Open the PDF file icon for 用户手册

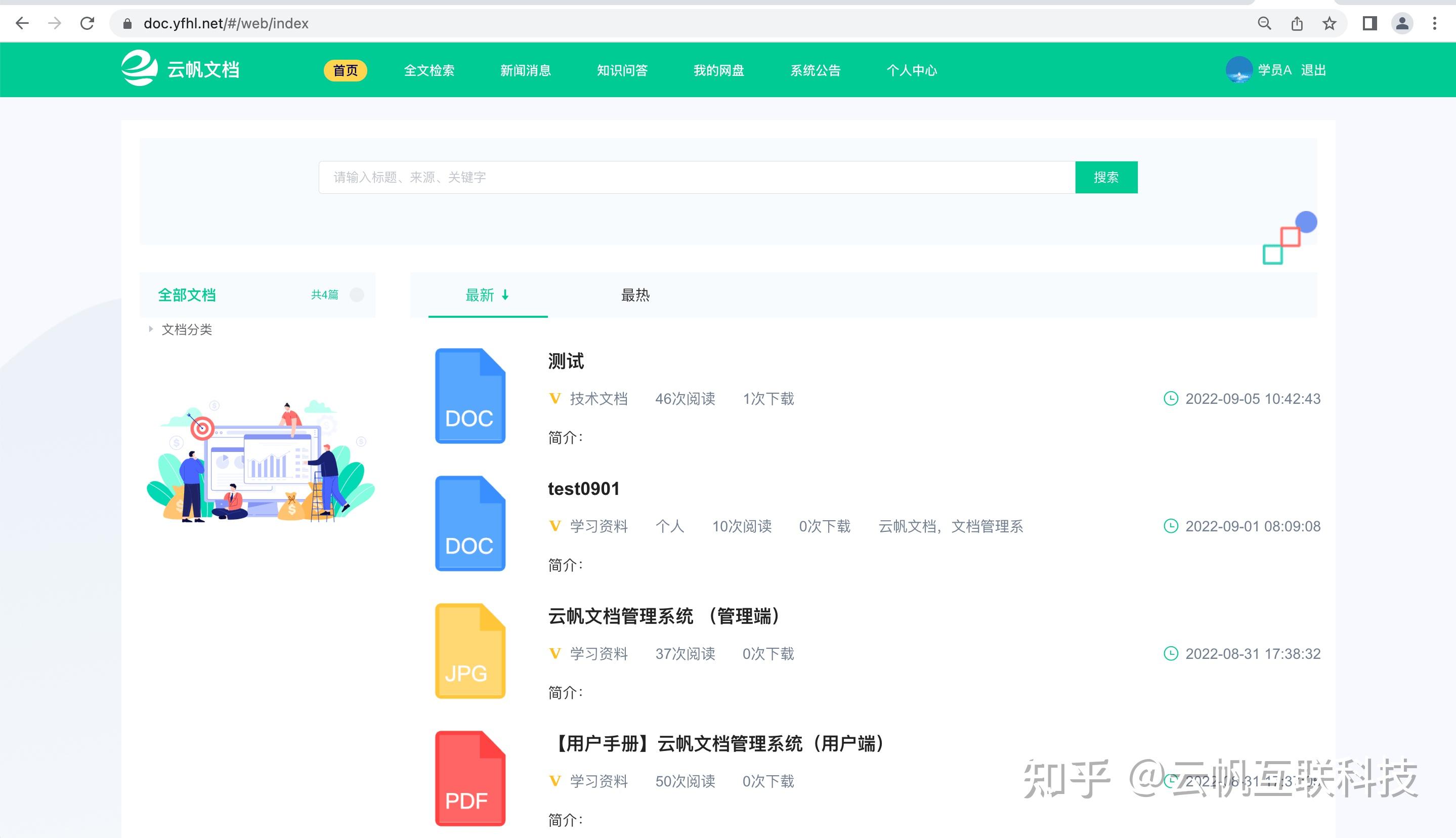470,778
